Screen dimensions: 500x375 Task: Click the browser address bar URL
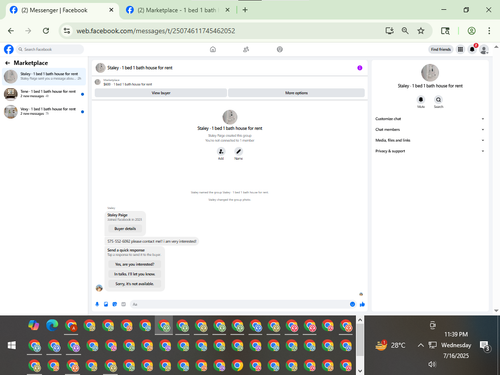pos(156,31)
